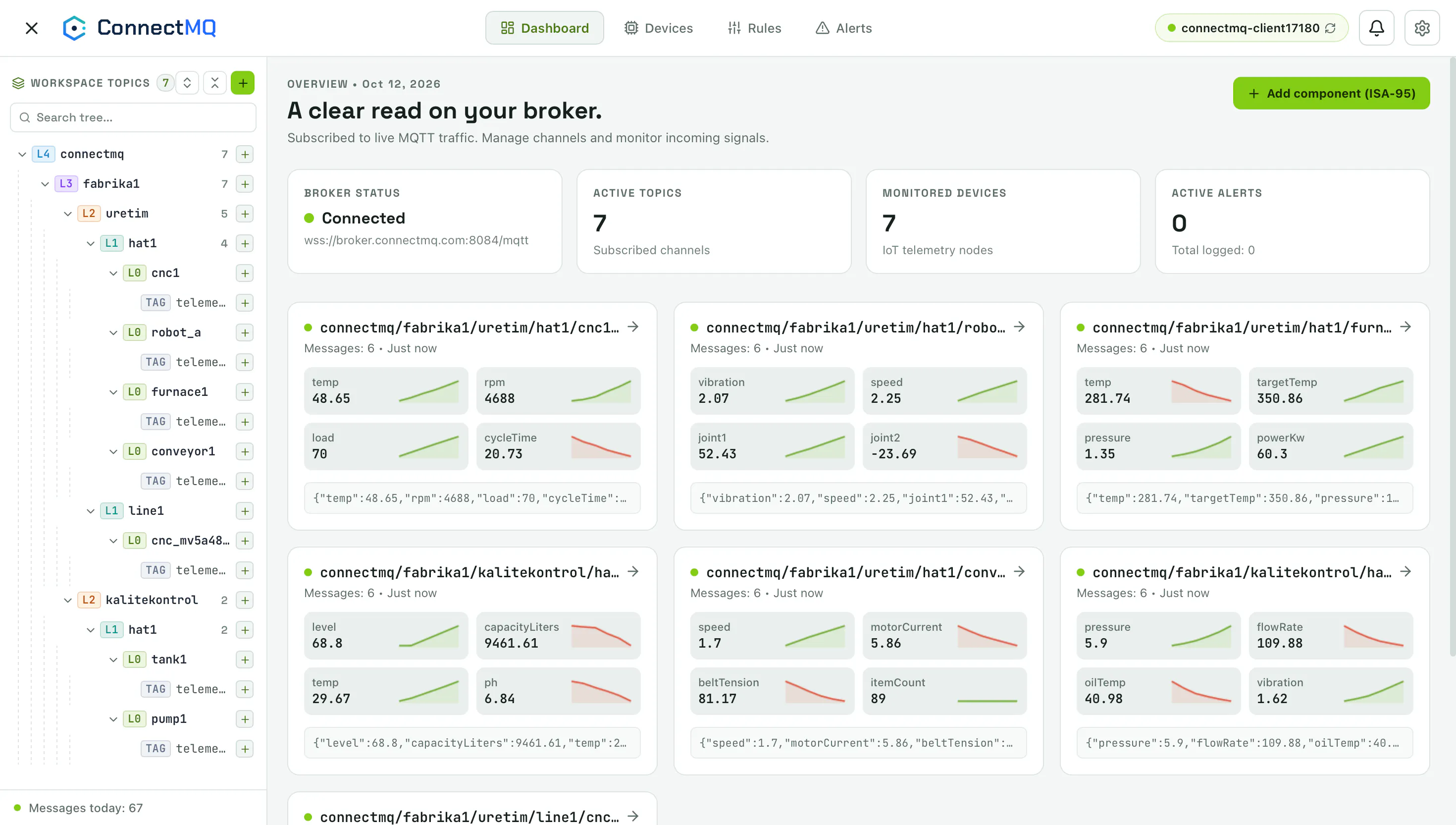Click the reconnect icon beside connectmq-client17180
Screen dimensions: 1456x825
tap(1330, 28)
